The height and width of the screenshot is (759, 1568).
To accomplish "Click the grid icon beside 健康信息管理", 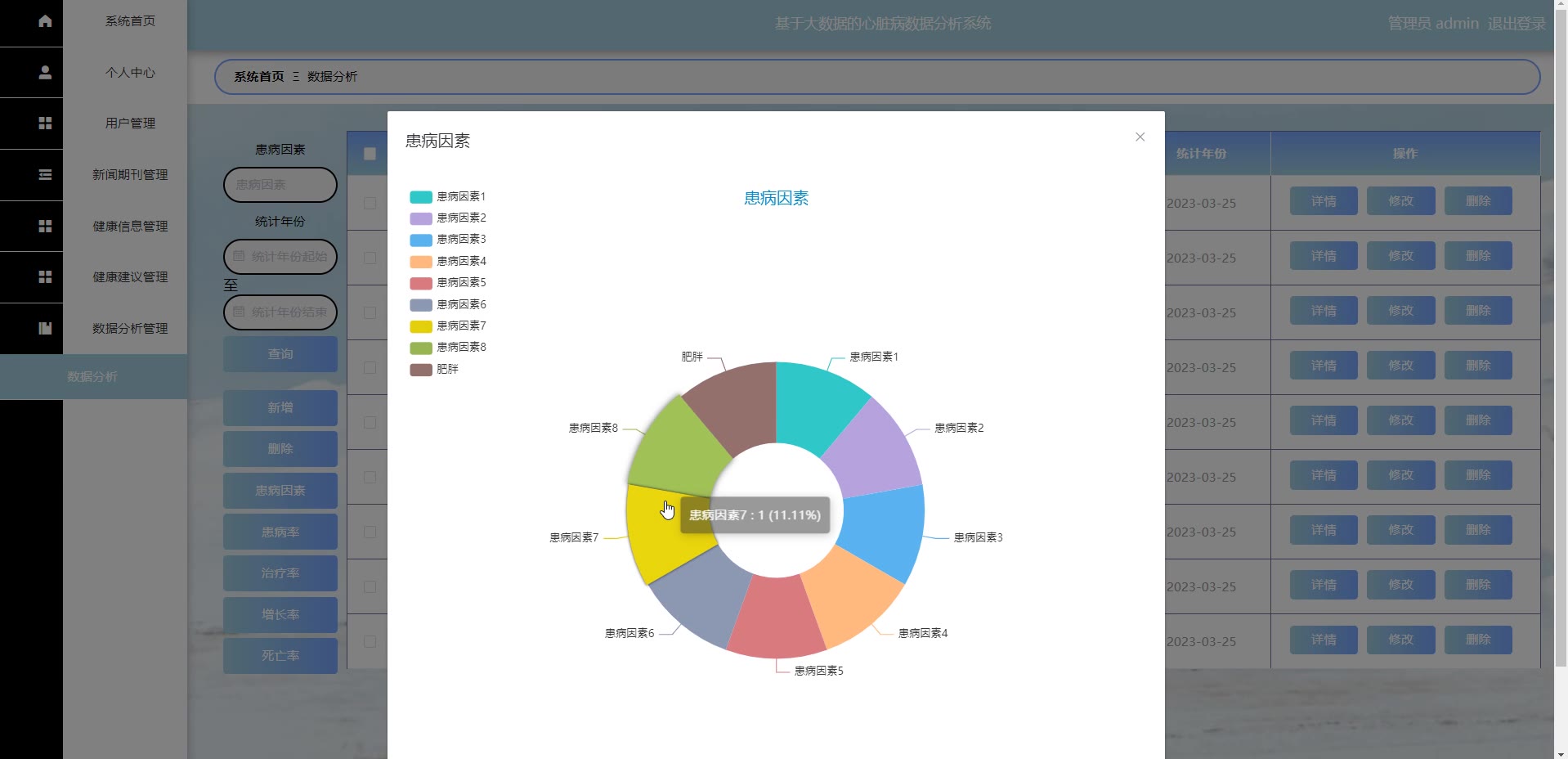I will coord(45,226).
